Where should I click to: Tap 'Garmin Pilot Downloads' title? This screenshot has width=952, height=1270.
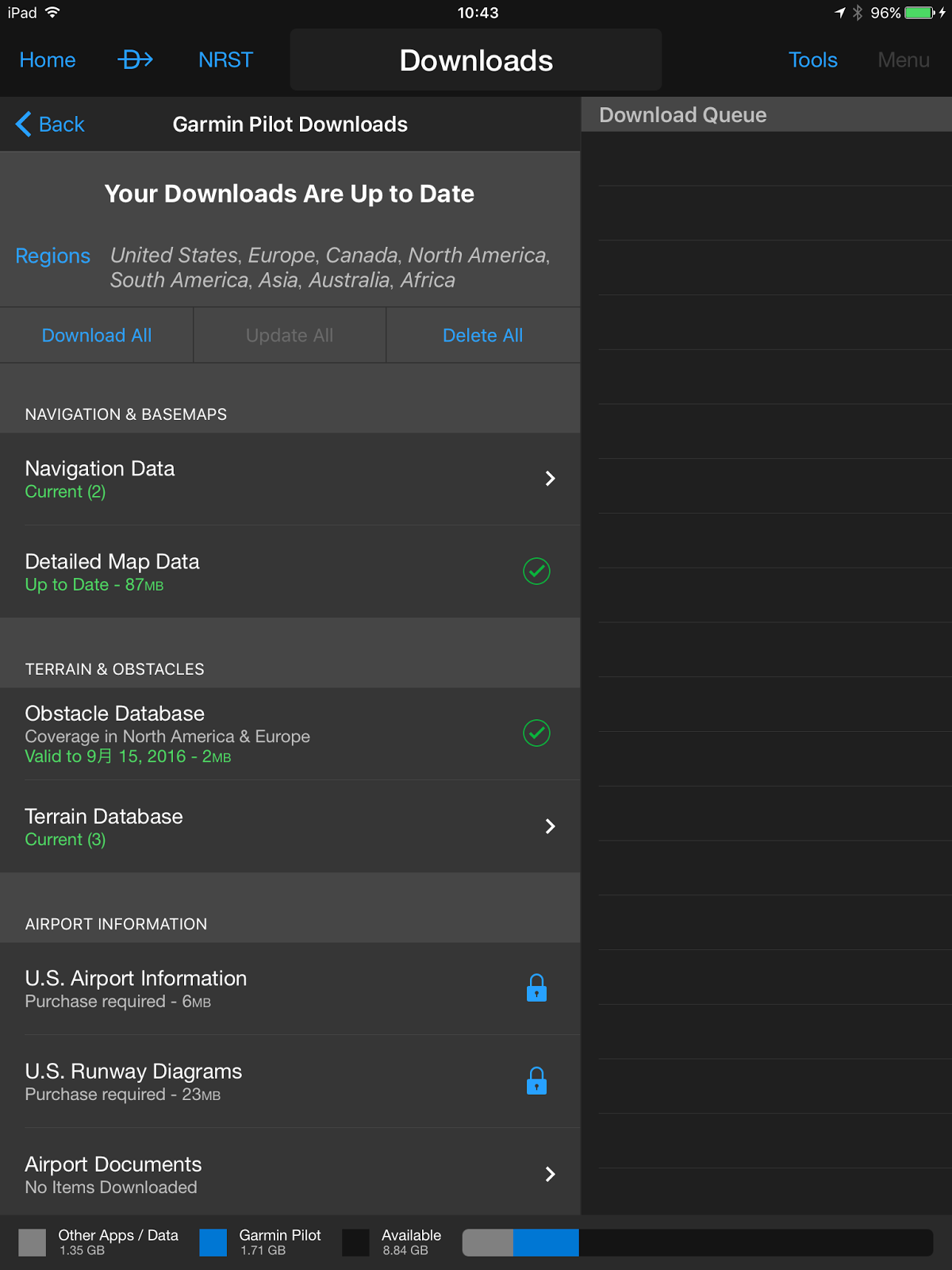pyautogui.click(x=290, y=124)
